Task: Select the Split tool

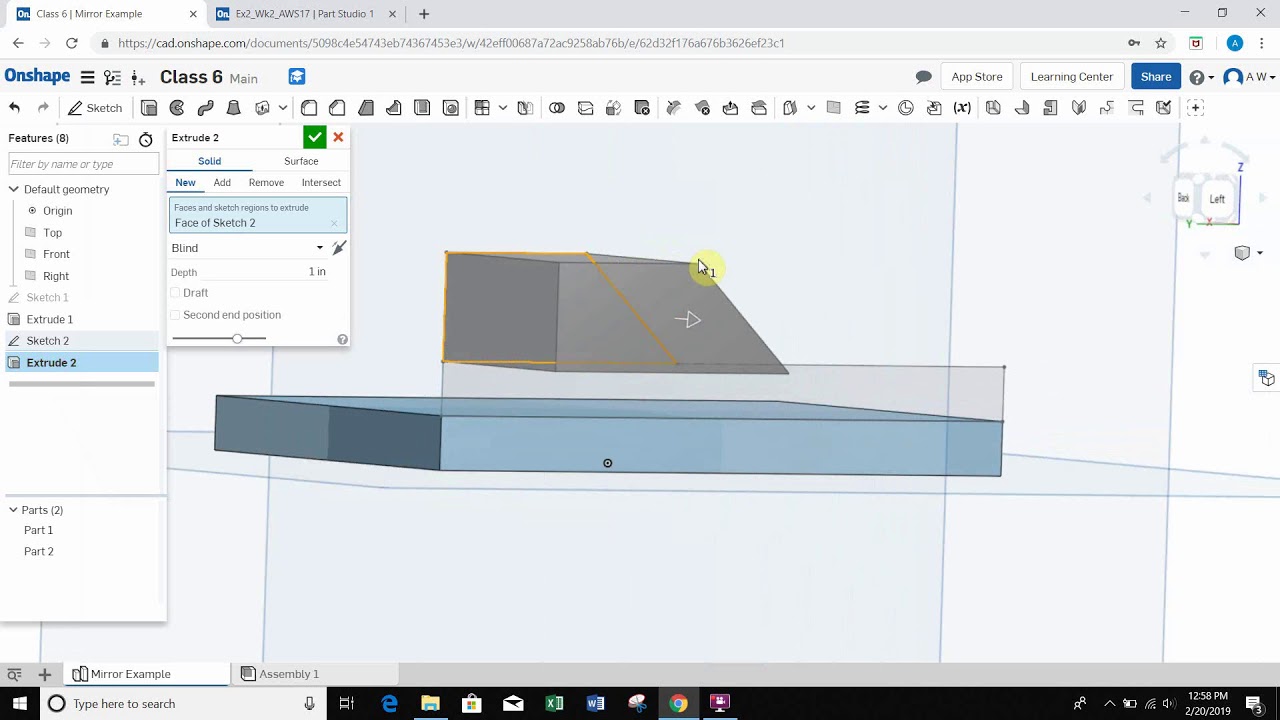Action: (585, 108)
